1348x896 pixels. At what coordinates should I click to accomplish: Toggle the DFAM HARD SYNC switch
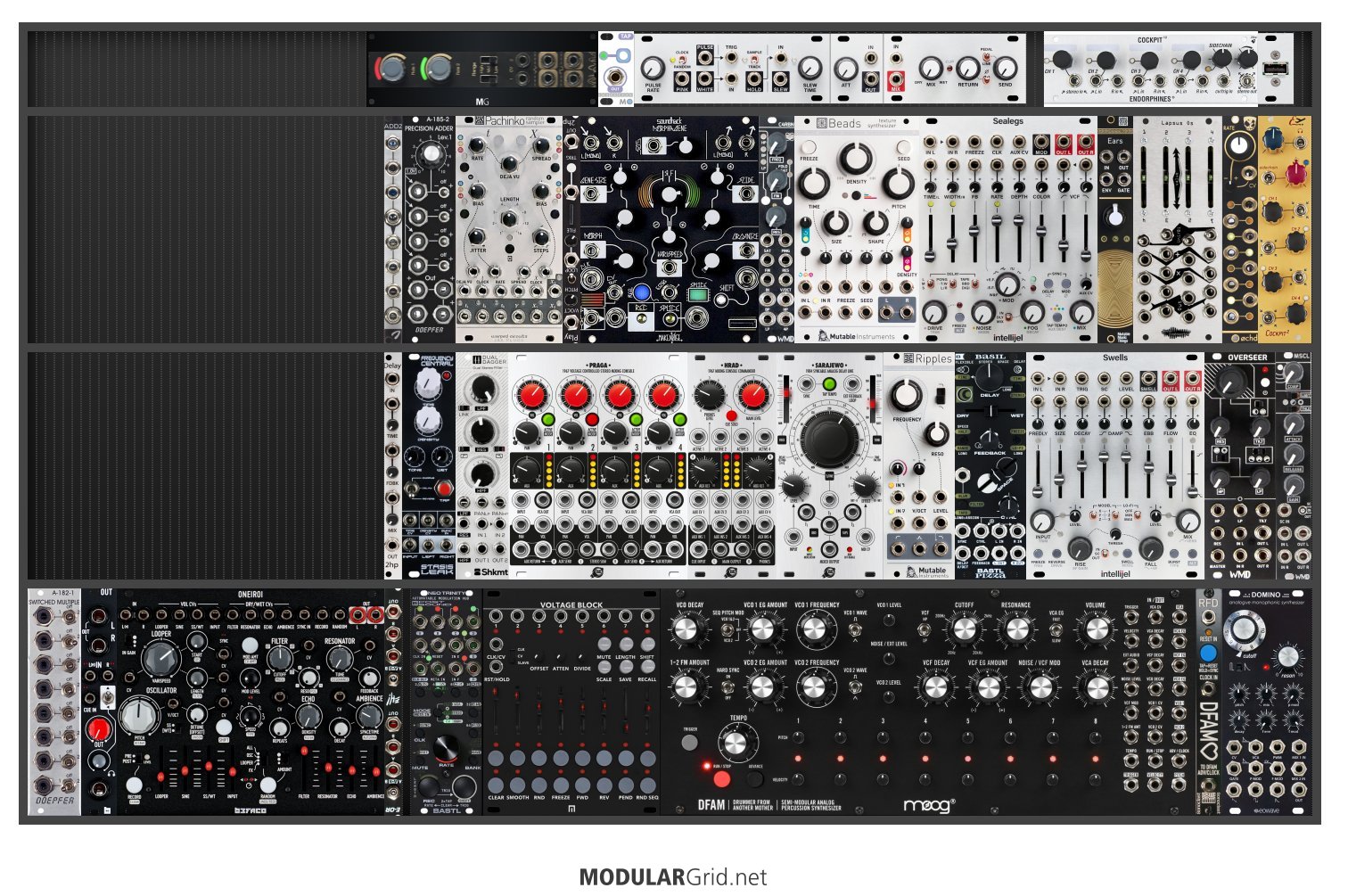coord(727,686)
